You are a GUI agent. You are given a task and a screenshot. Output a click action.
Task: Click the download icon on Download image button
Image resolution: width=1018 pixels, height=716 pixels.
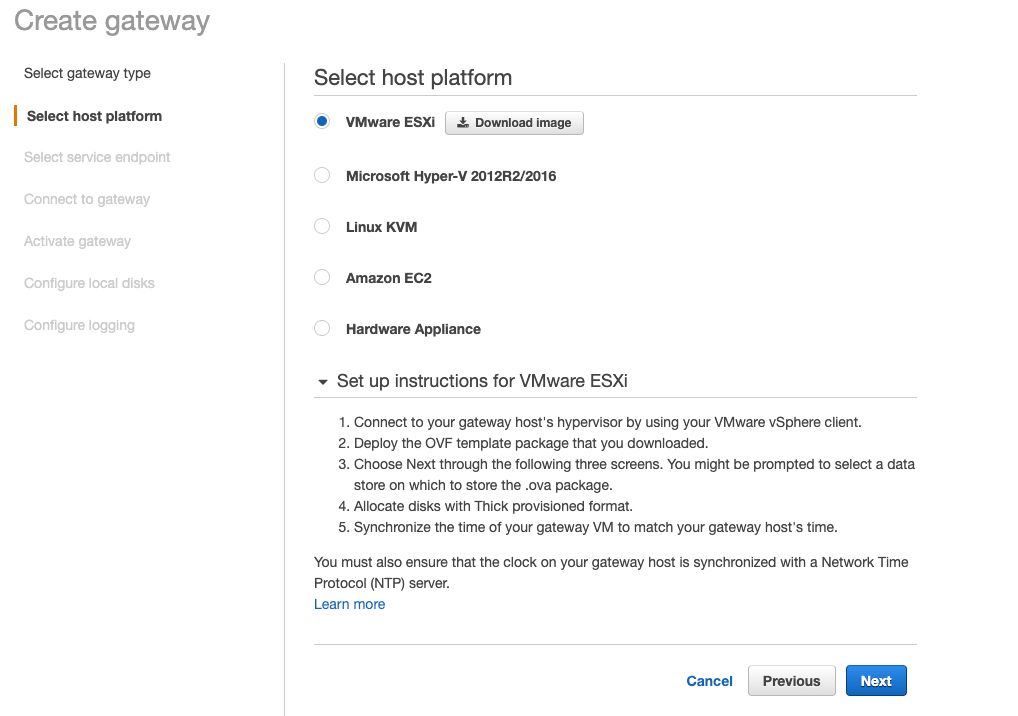click(x=462, y=122)
